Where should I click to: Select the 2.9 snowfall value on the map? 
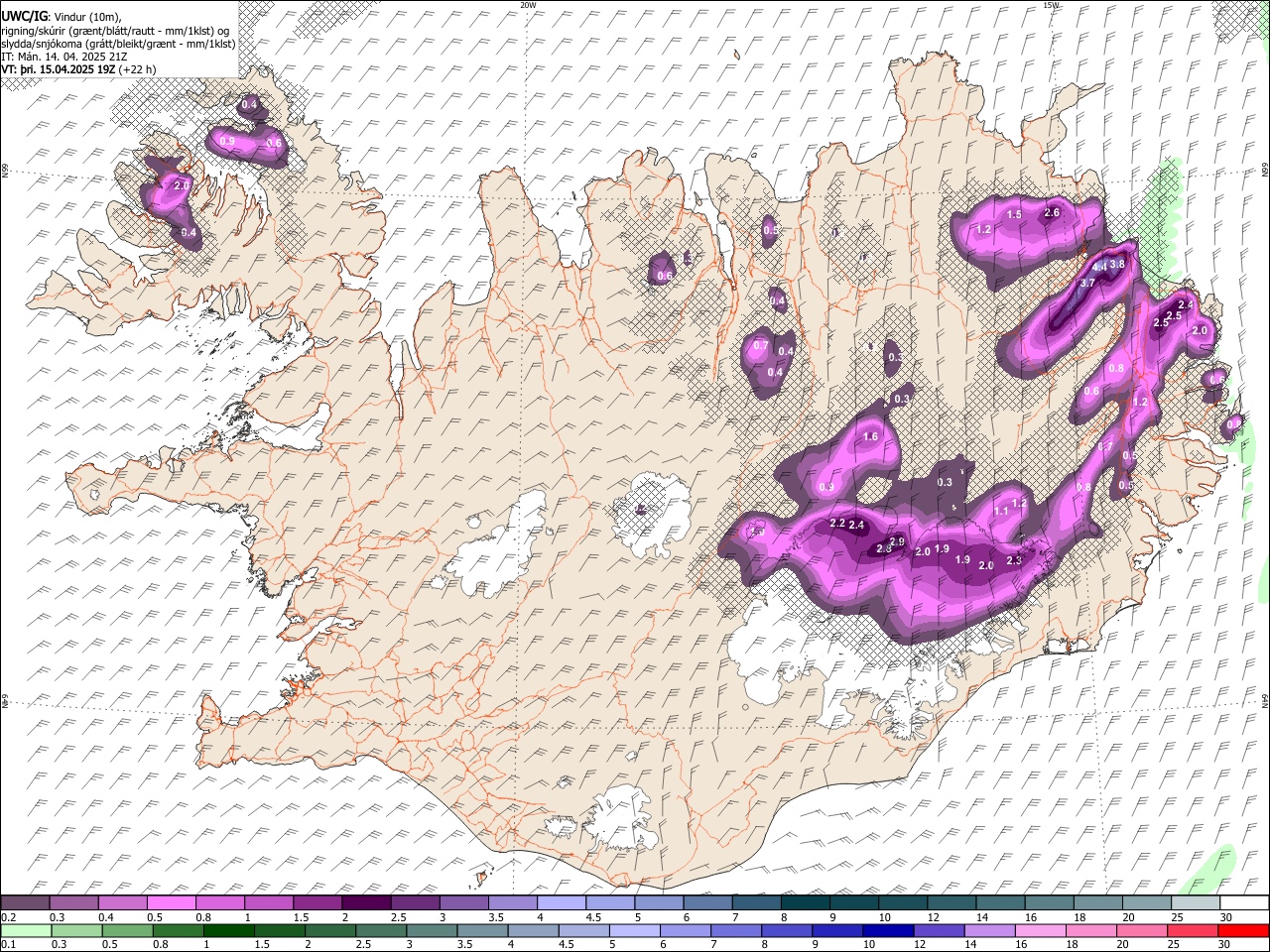pos(897,541)
